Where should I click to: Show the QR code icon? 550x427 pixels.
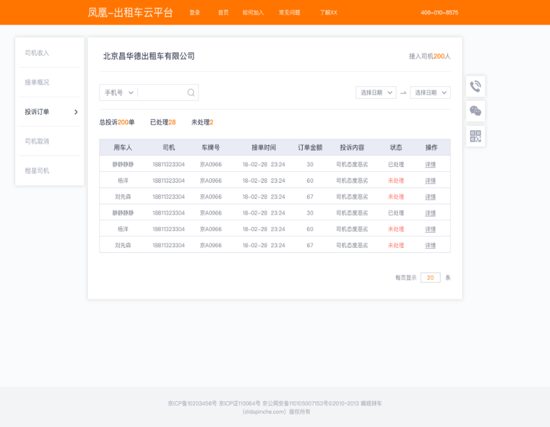[475, 136]
